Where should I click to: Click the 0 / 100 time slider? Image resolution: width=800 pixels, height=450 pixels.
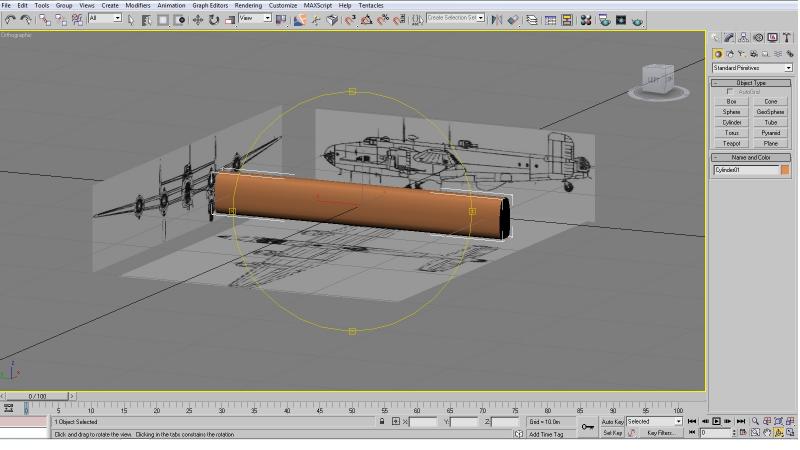click(x=37, y=396)
